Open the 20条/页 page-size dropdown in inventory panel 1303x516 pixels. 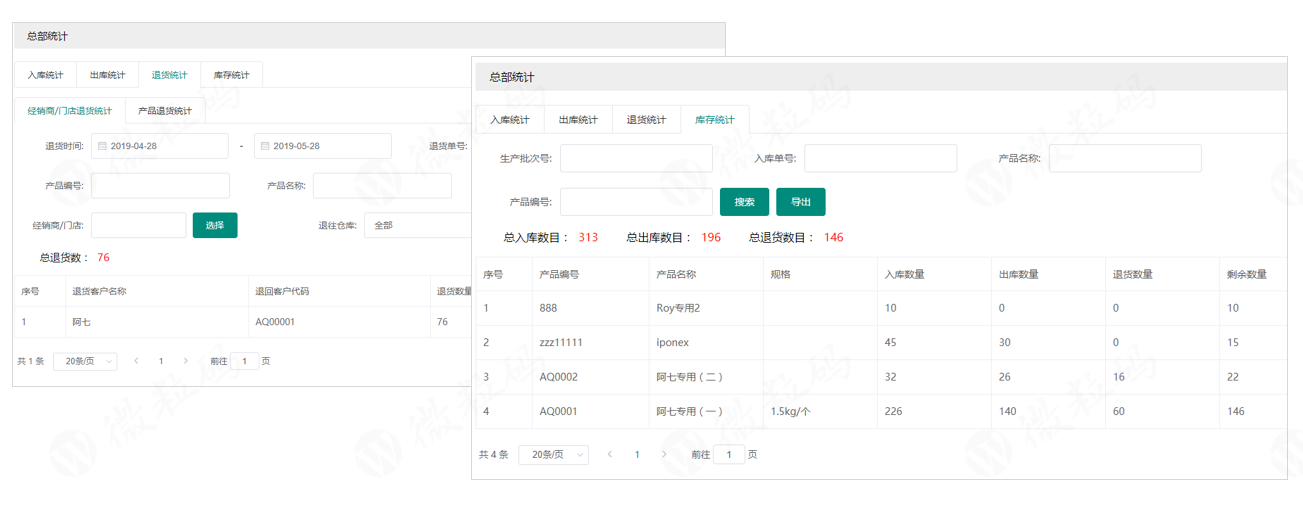[553, 455]
